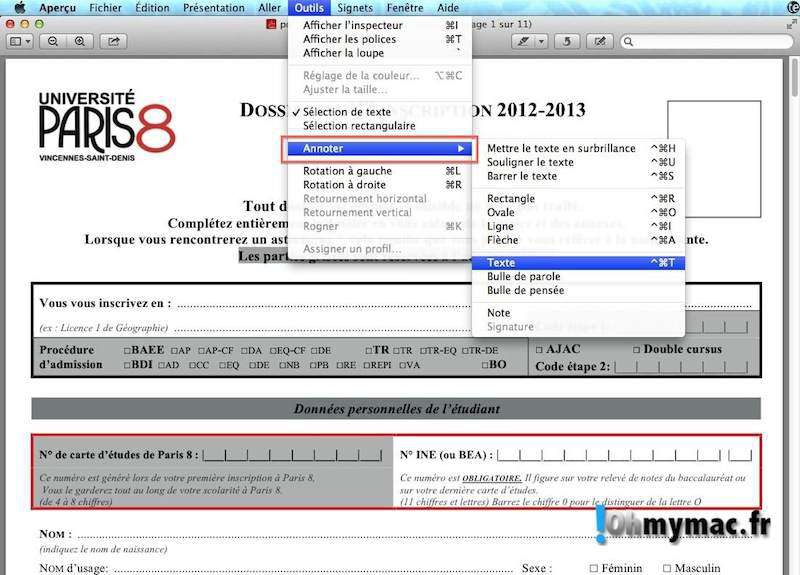Click the N° INE number field
Viewport: 800px width, 575px height.
click(624, 455)
